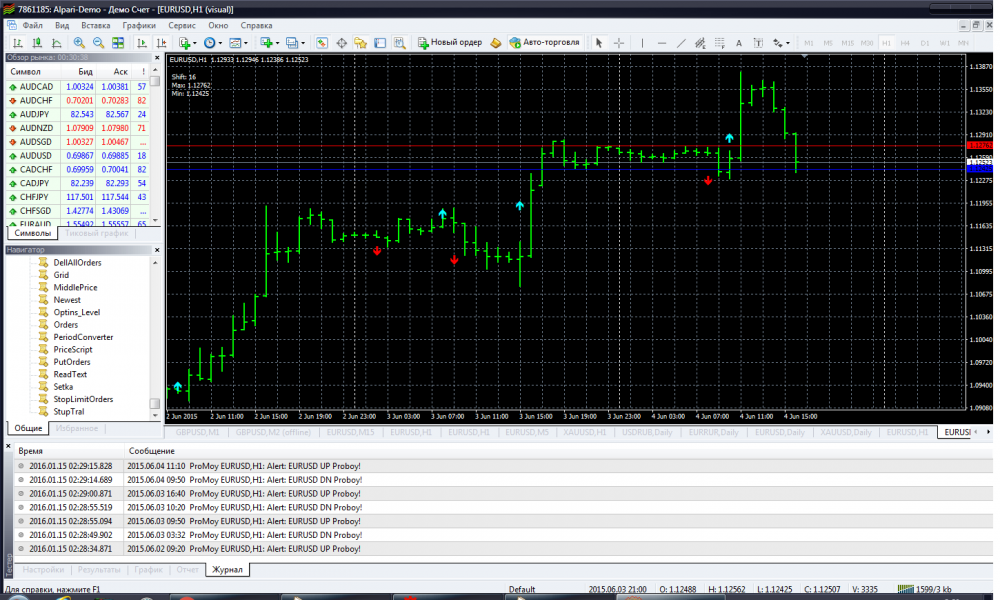This screenshot has width=1000, height=600.
Task: Switch to the XAUUSD,H1 chart tab
Action: coord(580,432)
